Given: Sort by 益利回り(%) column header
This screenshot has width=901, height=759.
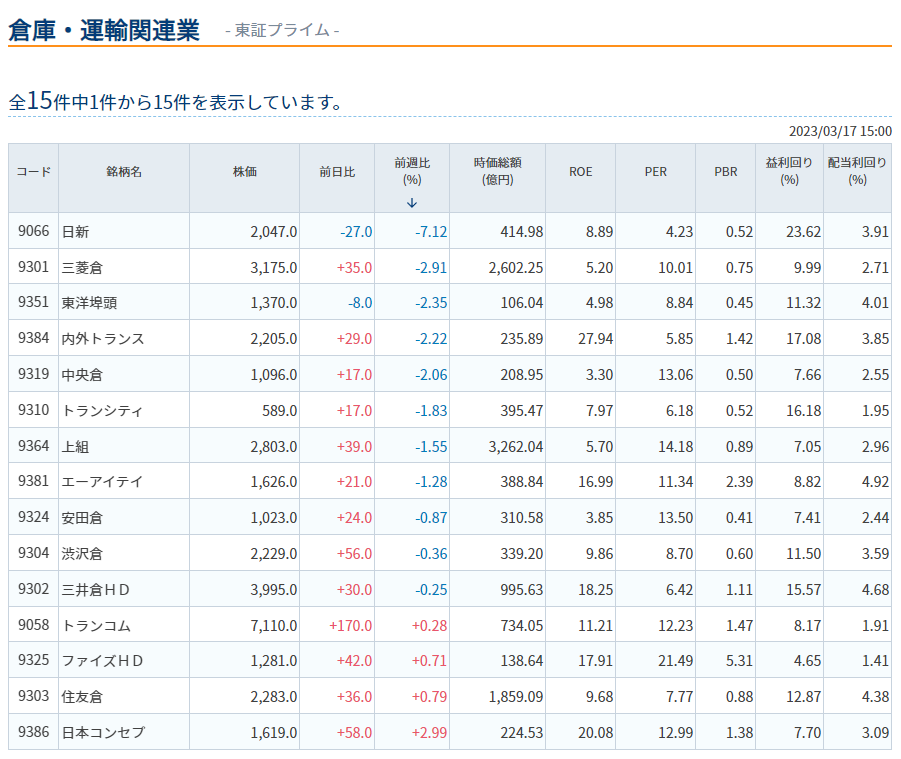Looking at the screenshot, I should tap(790, 171).
